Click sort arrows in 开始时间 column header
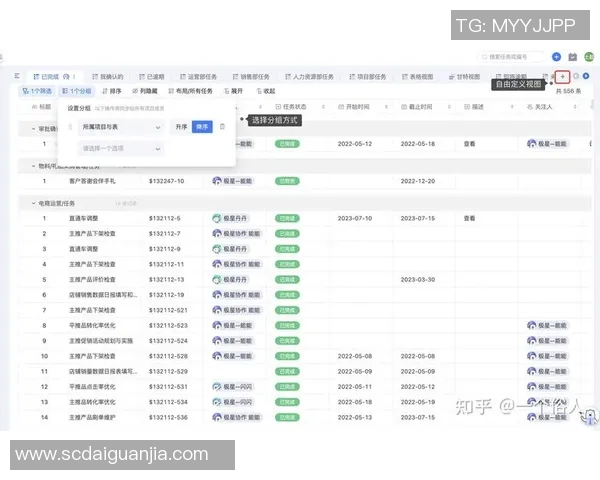The width and height of the screenshot is (600, 480). click(x=386, y=107)
